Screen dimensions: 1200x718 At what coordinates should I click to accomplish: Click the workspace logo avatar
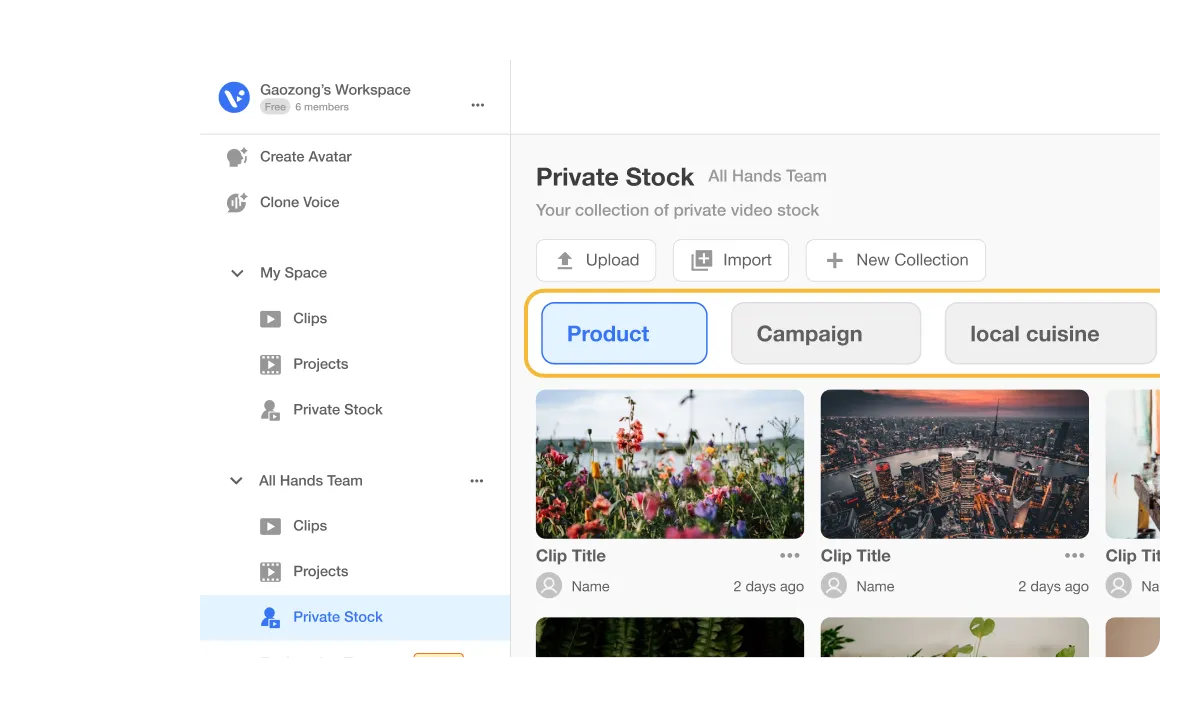tap(233, 97)
